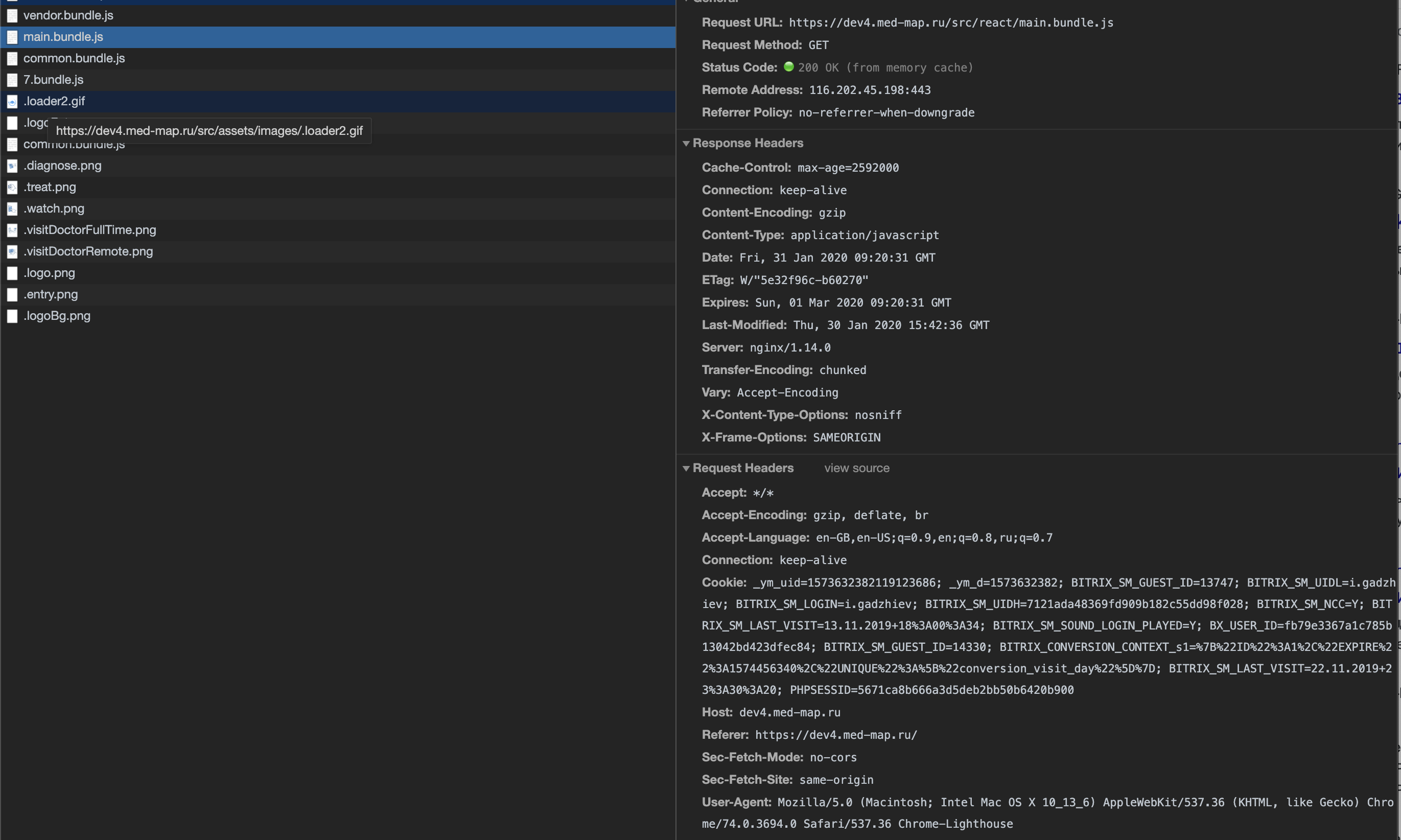Click the Accept-Language header value
Screen dimensions: 1401x840
coord(934,538)
